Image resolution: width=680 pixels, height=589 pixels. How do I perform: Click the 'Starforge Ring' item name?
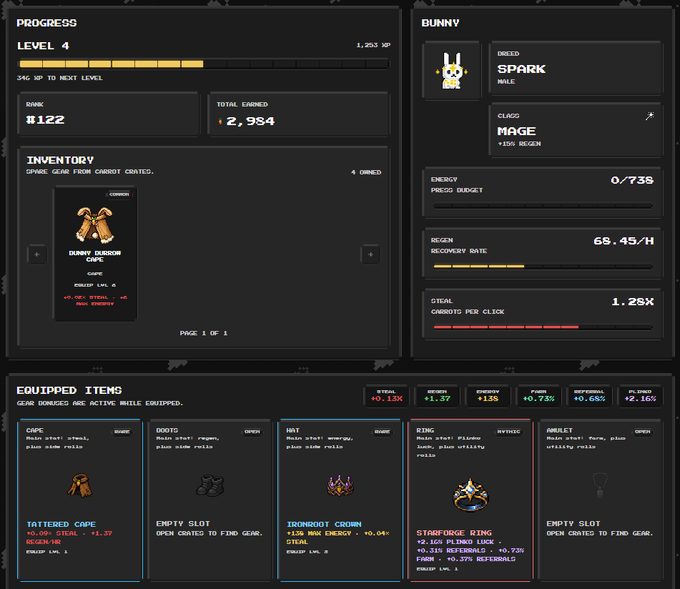[454, 533]
